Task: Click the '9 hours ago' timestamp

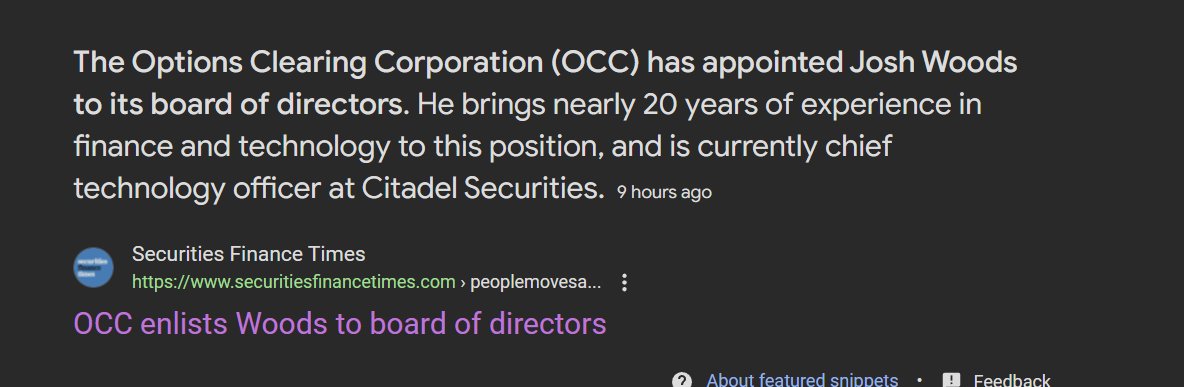Action: tap(664, 192)
